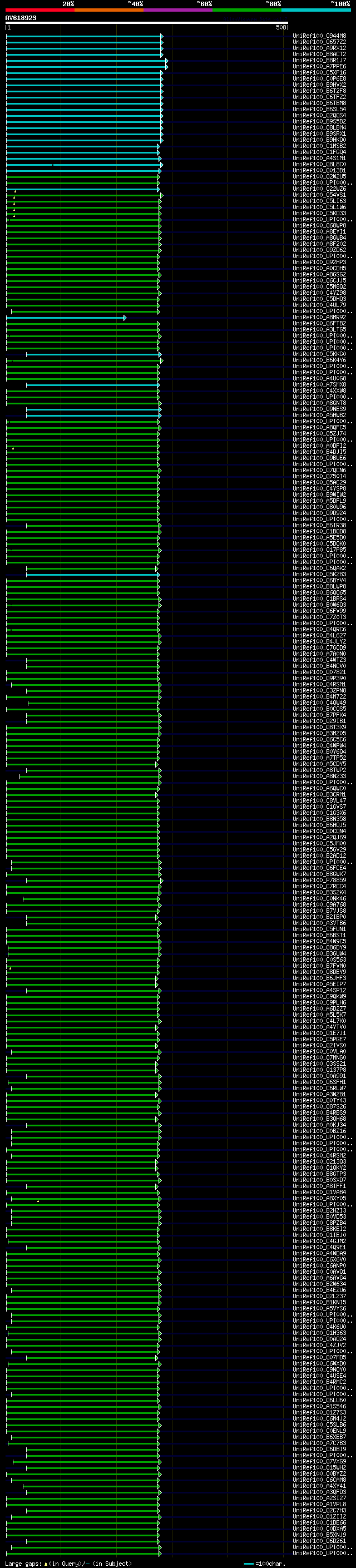Open hit UniRef100_Q944M8

[319, 36]
